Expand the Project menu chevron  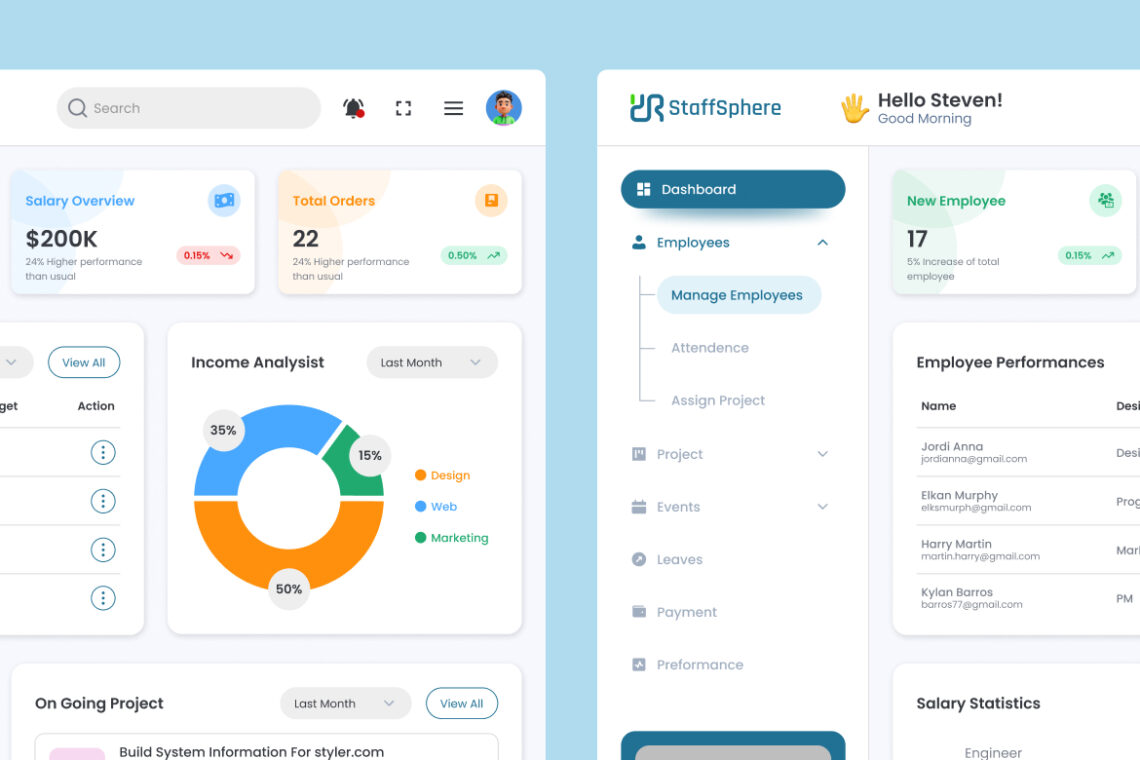click(822, 454)
